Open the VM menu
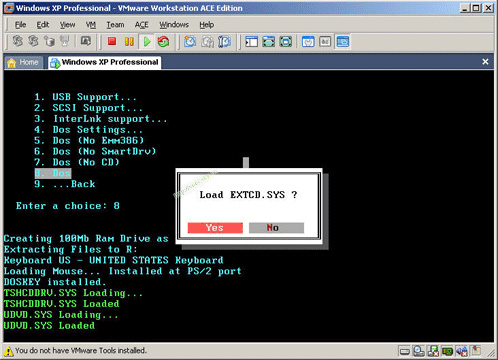This screenshot has height=360, width=498. (x=91, y=25)
